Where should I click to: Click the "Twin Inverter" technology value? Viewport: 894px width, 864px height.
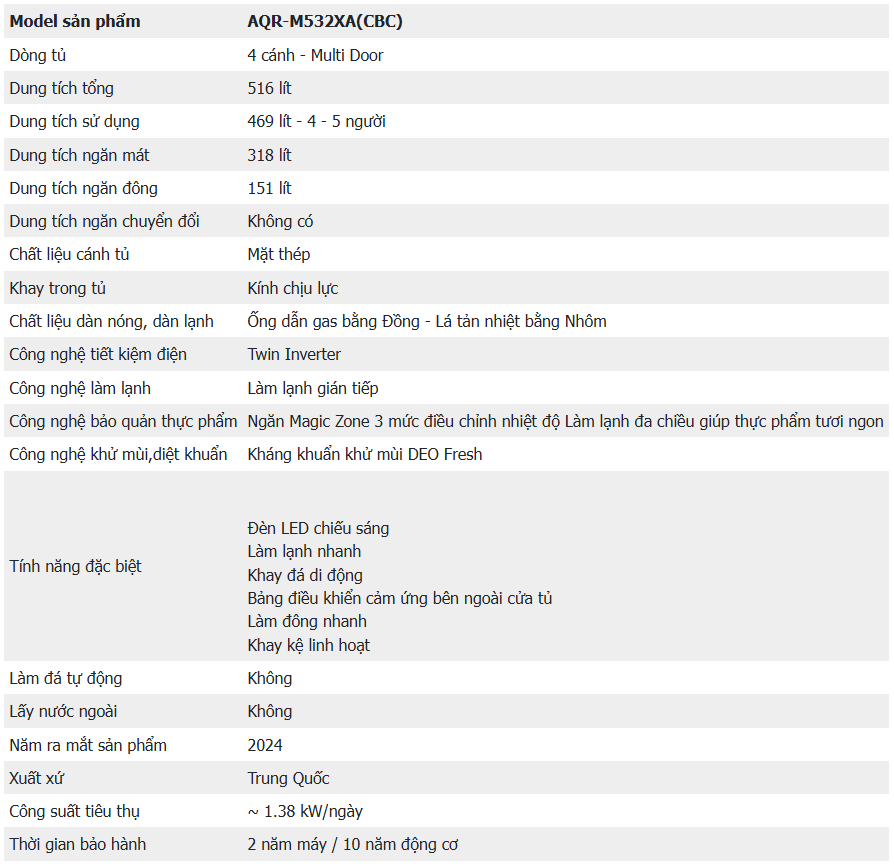click(294, 354)
